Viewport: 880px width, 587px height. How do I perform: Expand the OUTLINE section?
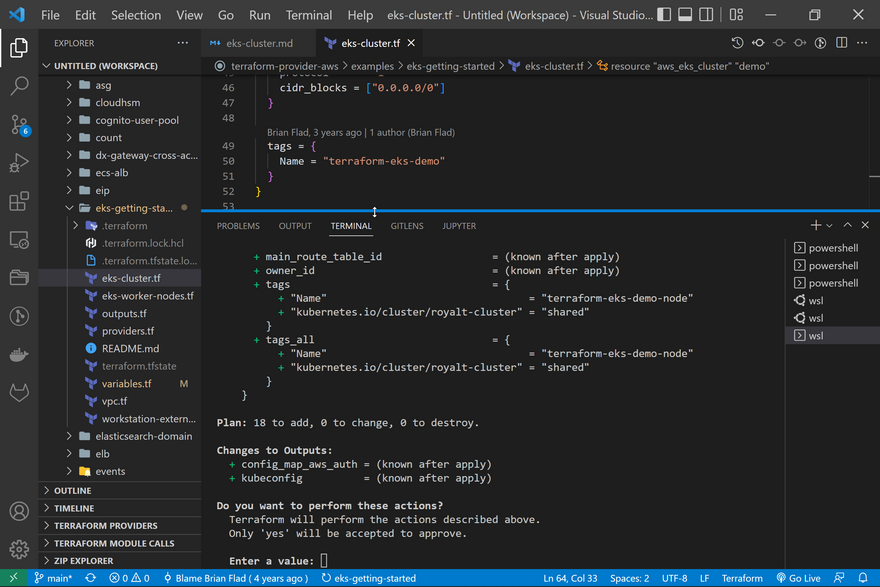(x=72, y=491)
